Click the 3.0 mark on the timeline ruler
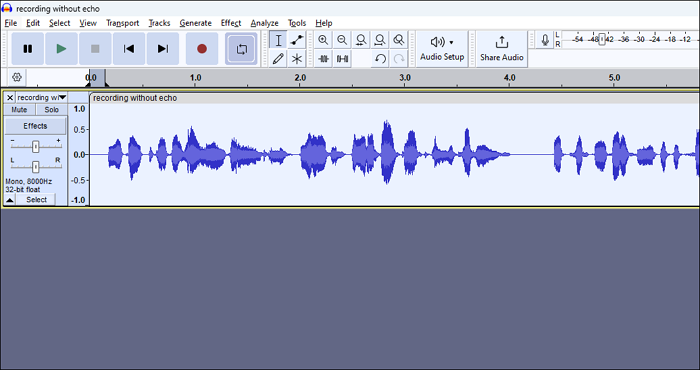The image size is (700, 370). click(x=405, y=78)
